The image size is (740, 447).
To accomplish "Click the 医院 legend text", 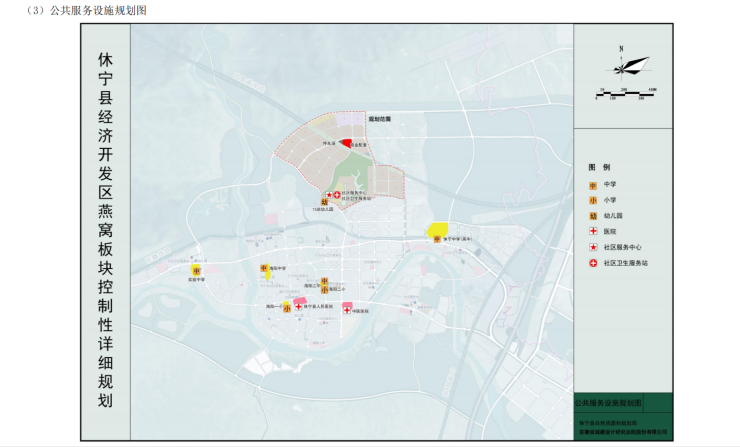I will pyautogui.click(x=610, y=231).
